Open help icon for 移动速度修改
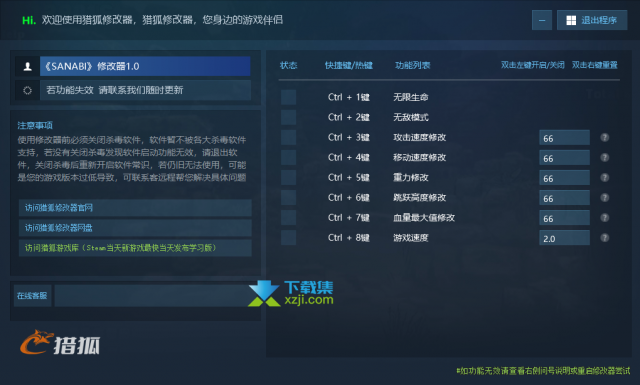The width and height of the screenshot is (640, 385). click(604, 158)
